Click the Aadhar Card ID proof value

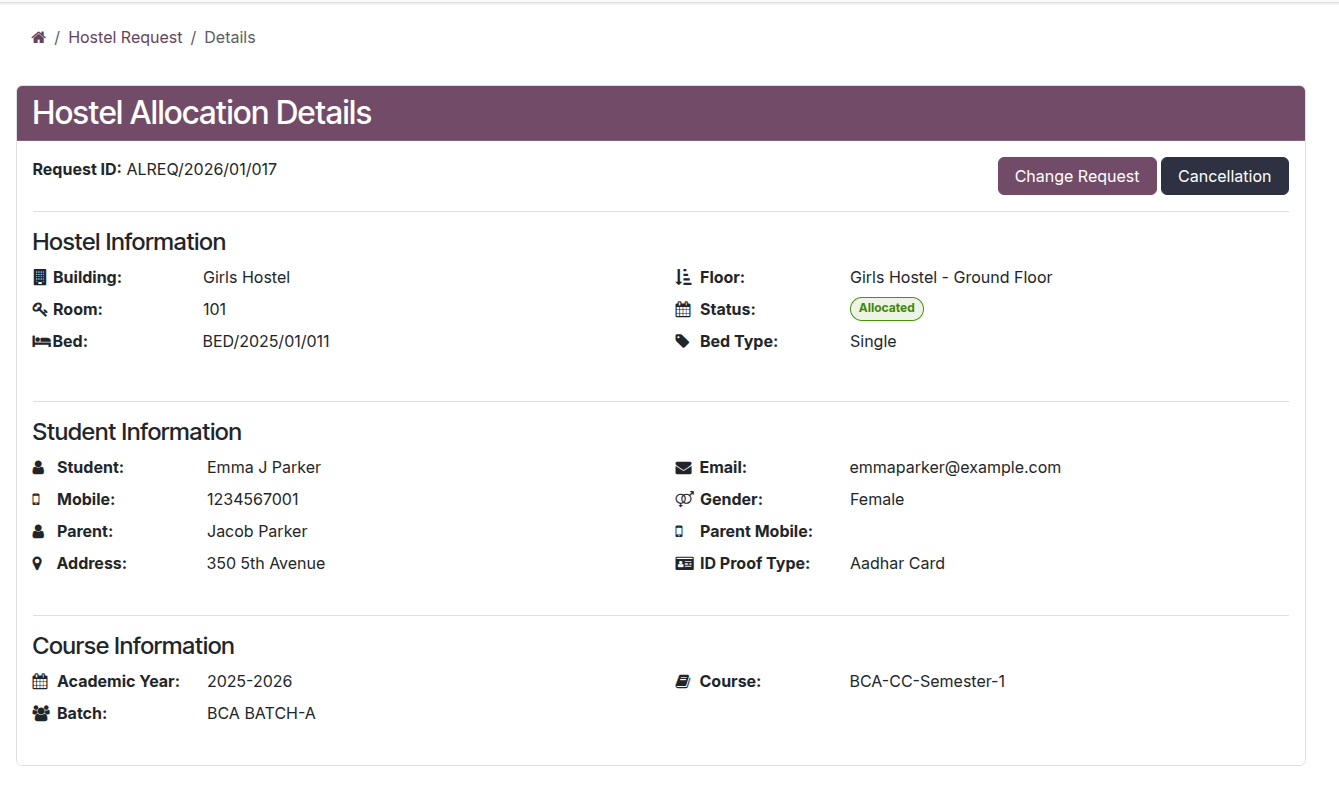(897, 564)
